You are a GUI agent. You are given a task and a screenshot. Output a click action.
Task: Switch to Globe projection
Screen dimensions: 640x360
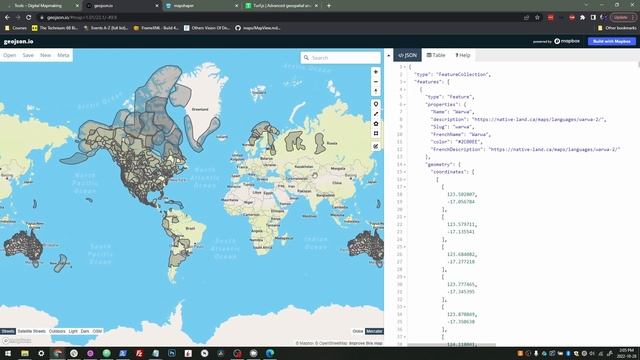[x=358, y=331]
